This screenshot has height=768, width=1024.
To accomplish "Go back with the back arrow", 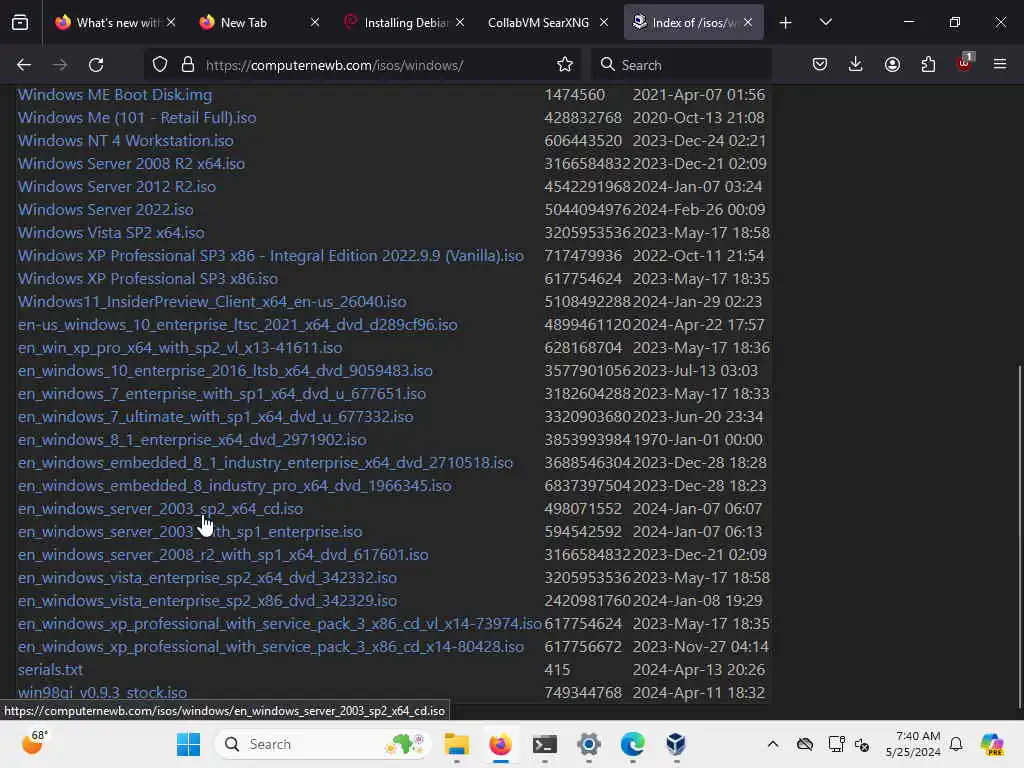I will click(x=24, y=65).
